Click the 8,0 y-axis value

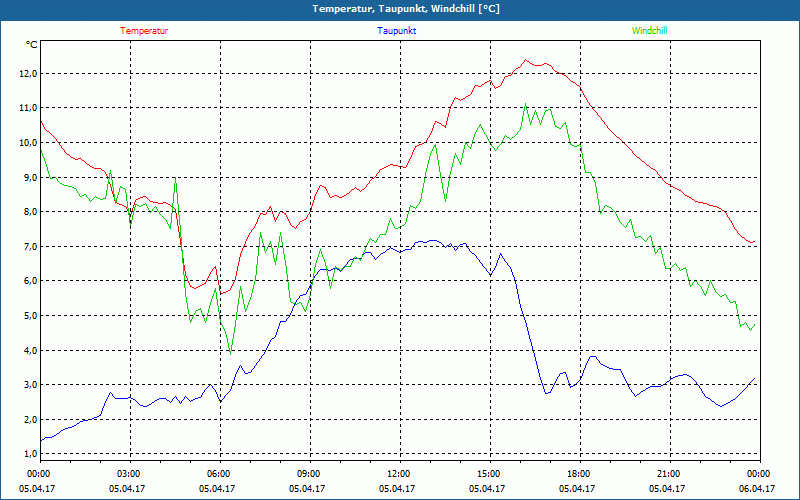tap(31, 211)
